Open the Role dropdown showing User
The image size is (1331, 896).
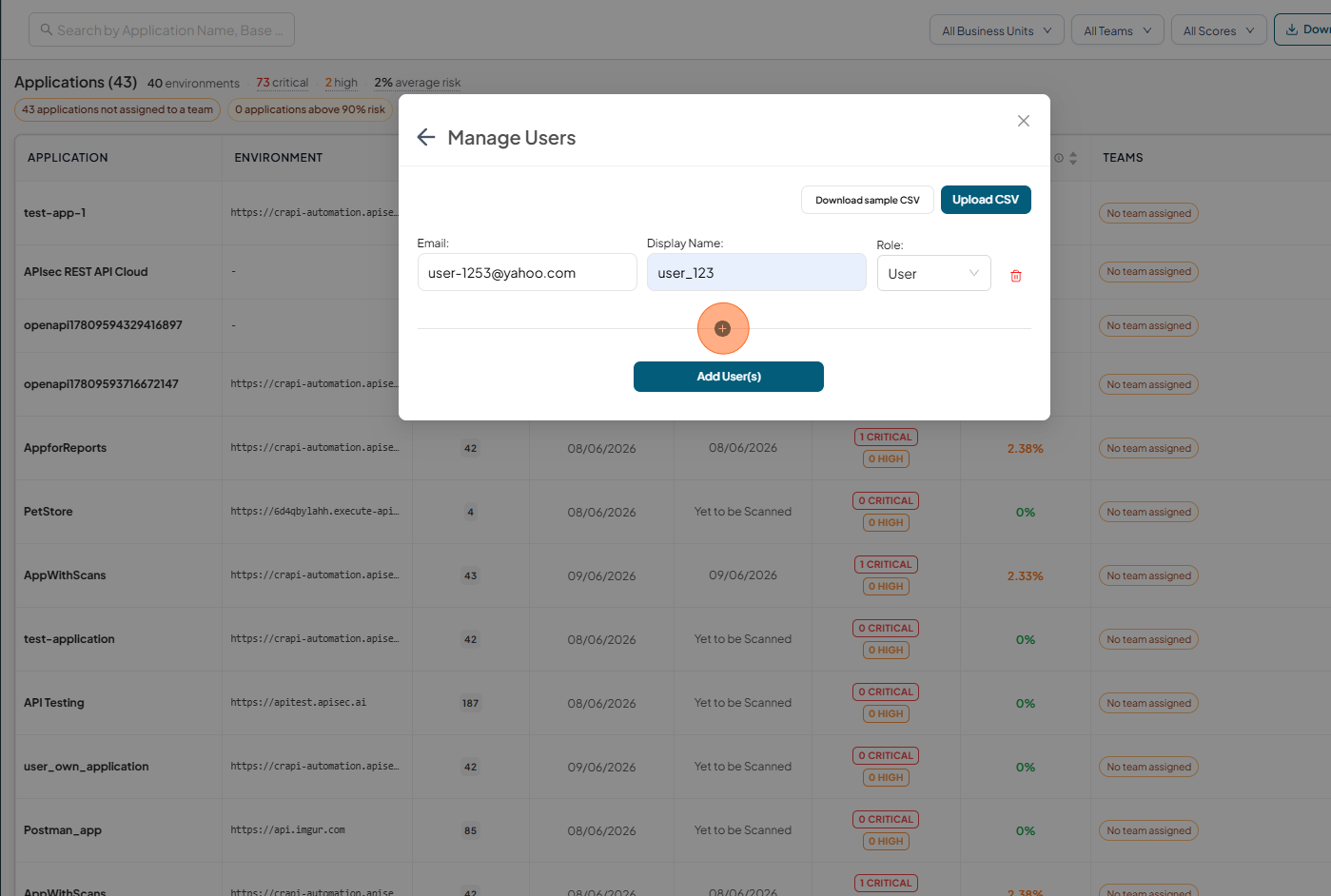point(934,274)
